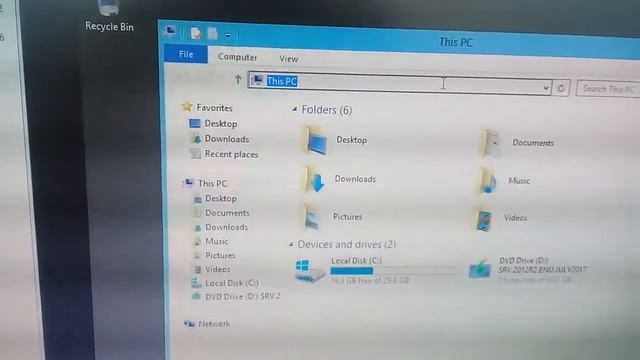Click the Up one level arrow
The height and width of the screenshot is (360, 640).
pyautogui.click(x=238, y=80)
